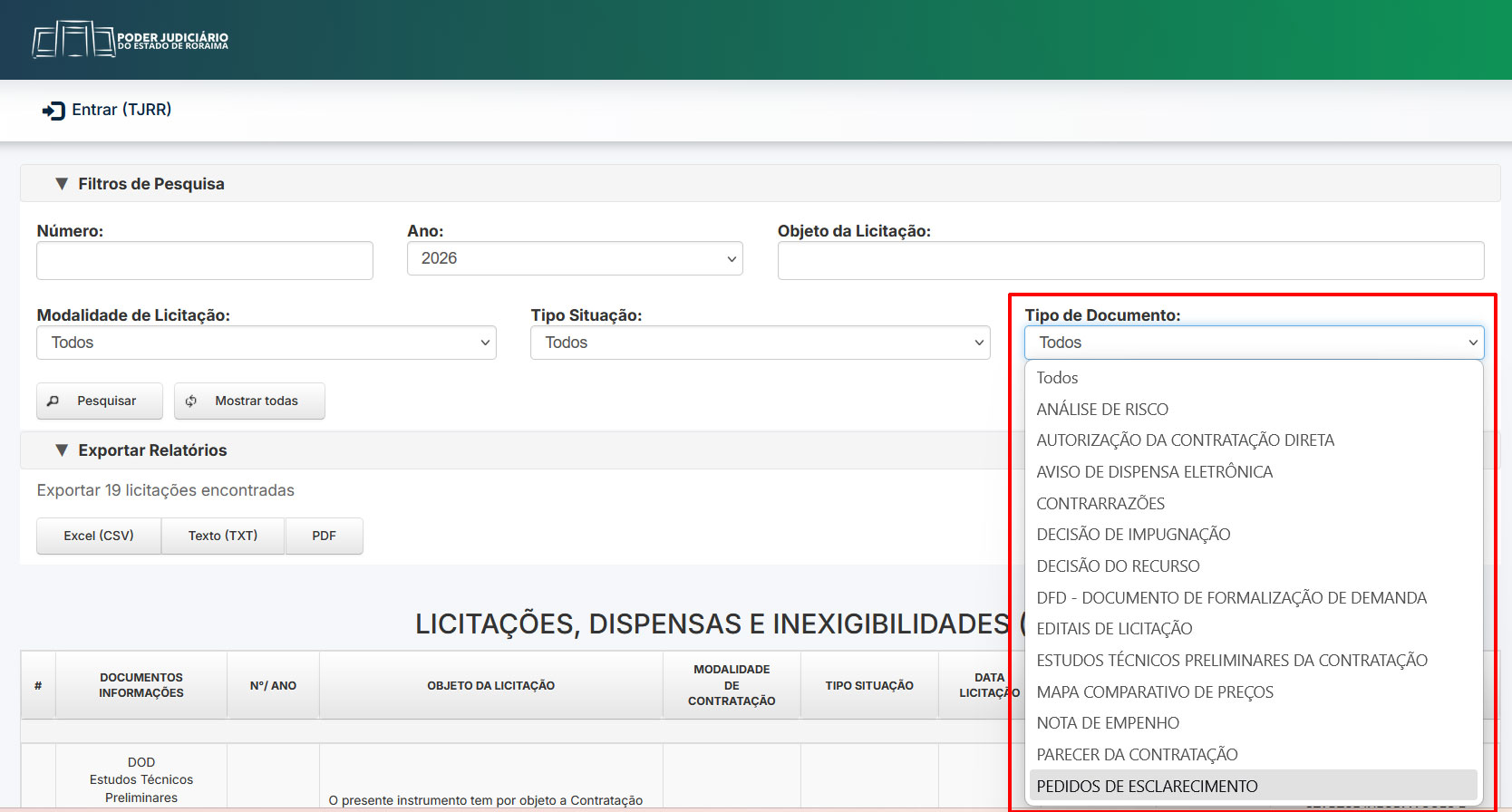Pick NOTA DE EMPENHO document type
Image resolution: width=1512 pixels, height=812 pixels.
1108,723
